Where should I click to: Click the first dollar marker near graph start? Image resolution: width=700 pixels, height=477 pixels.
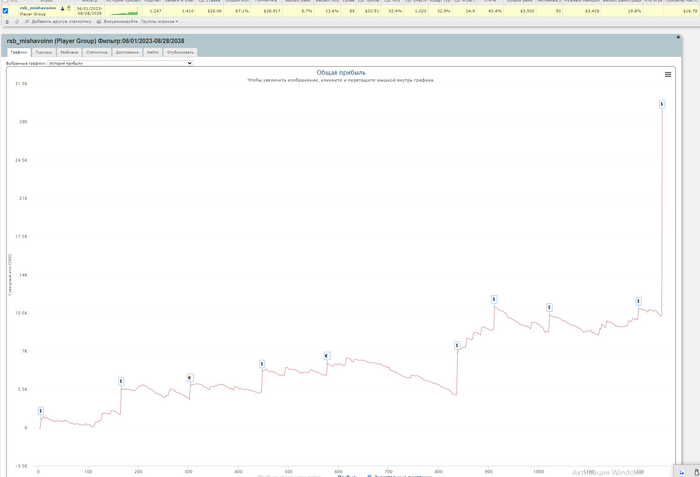(41, 410)
